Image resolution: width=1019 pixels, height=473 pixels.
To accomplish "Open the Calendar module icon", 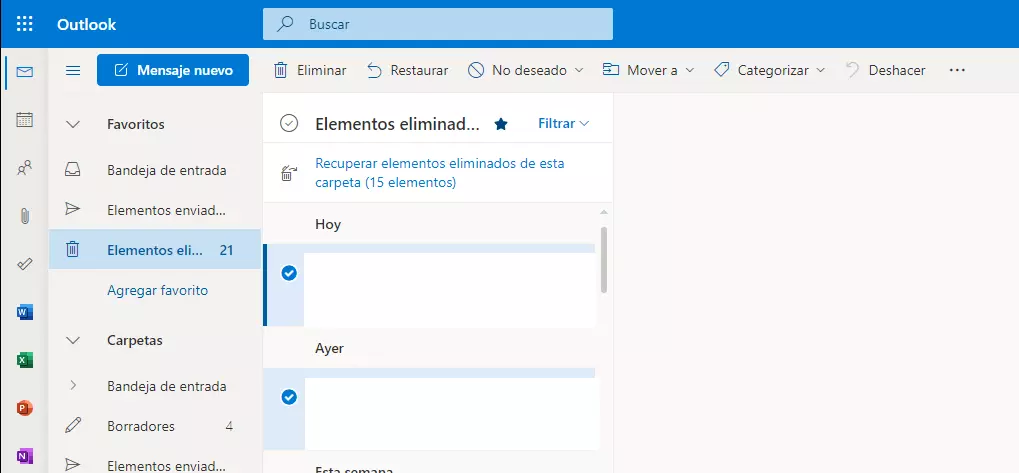I will [25, 120].
